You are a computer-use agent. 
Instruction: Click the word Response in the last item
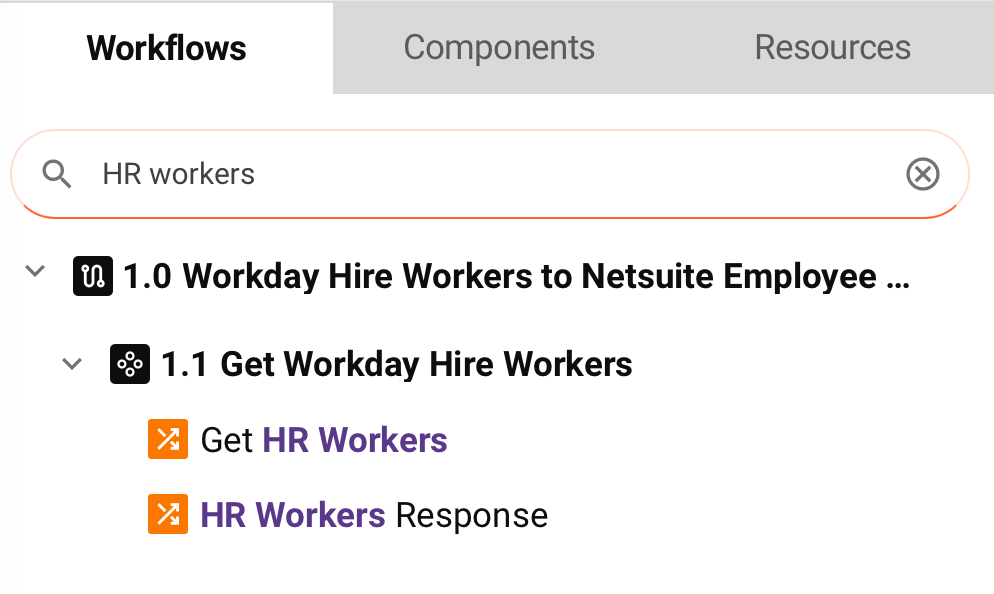pyautogui.click(x=472, y=515)
